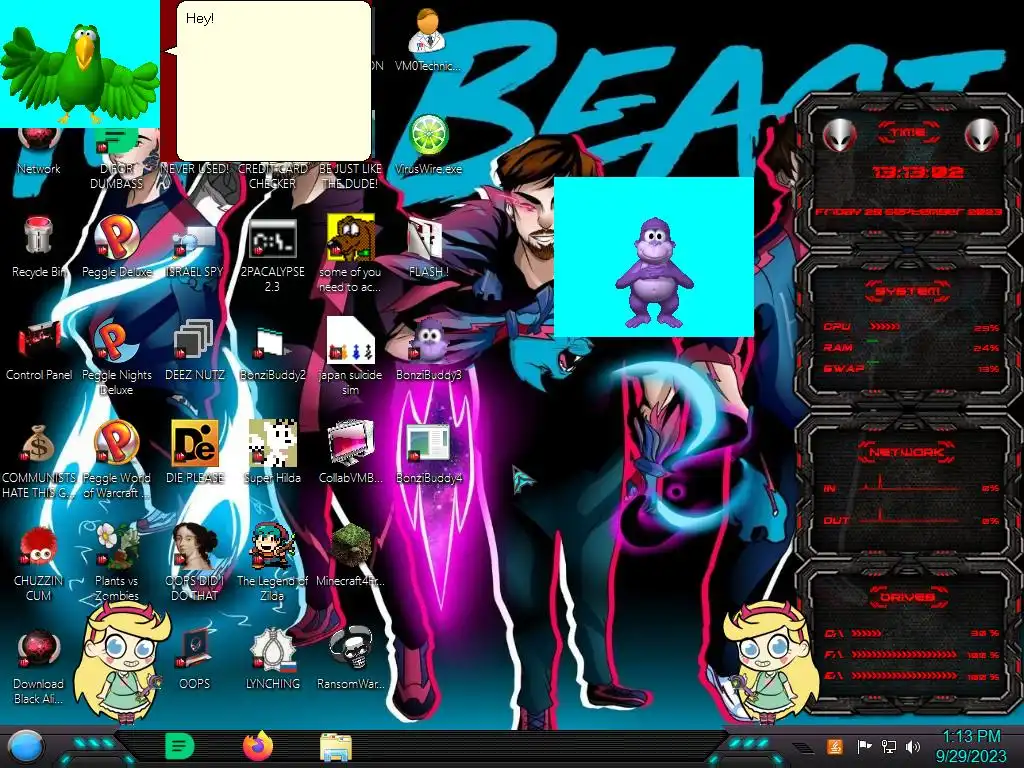Click the SWAP label in SYSTEM gadget

843,368
